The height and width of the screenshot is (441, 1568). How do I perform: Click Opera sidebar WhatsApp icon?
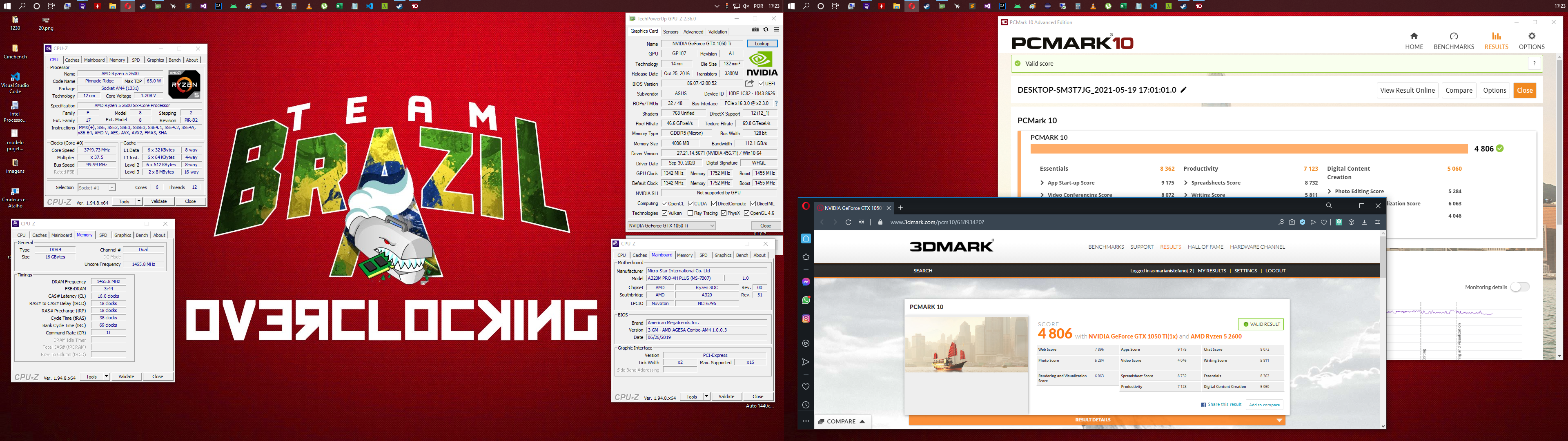(806, 300)
